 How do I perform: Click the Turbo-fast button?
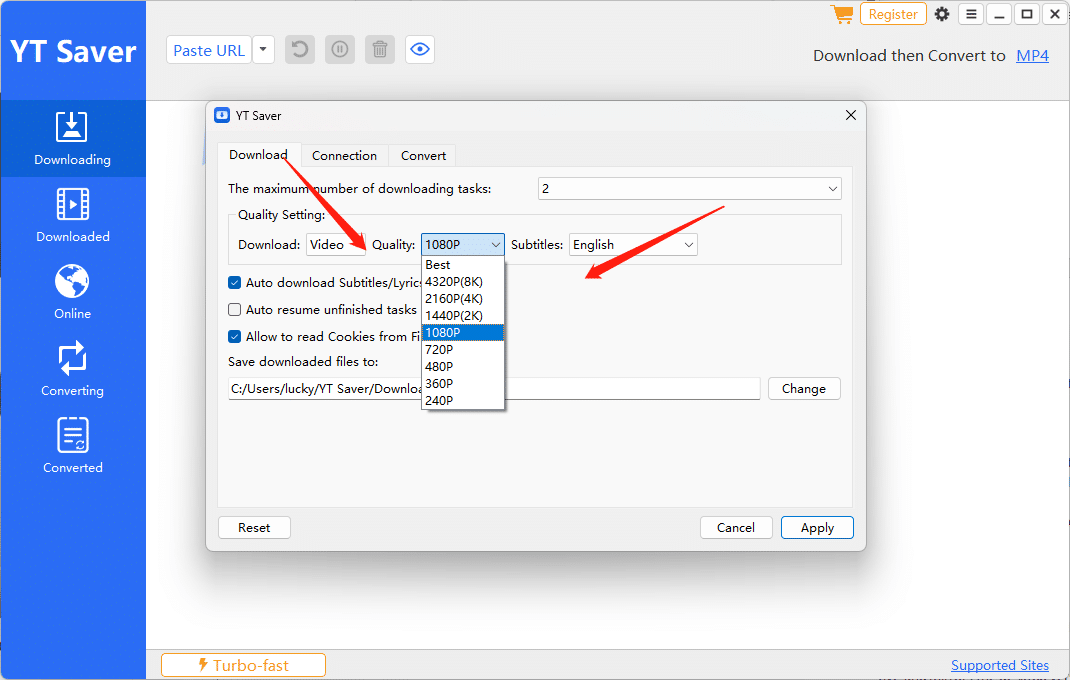(x=244, y=665)
